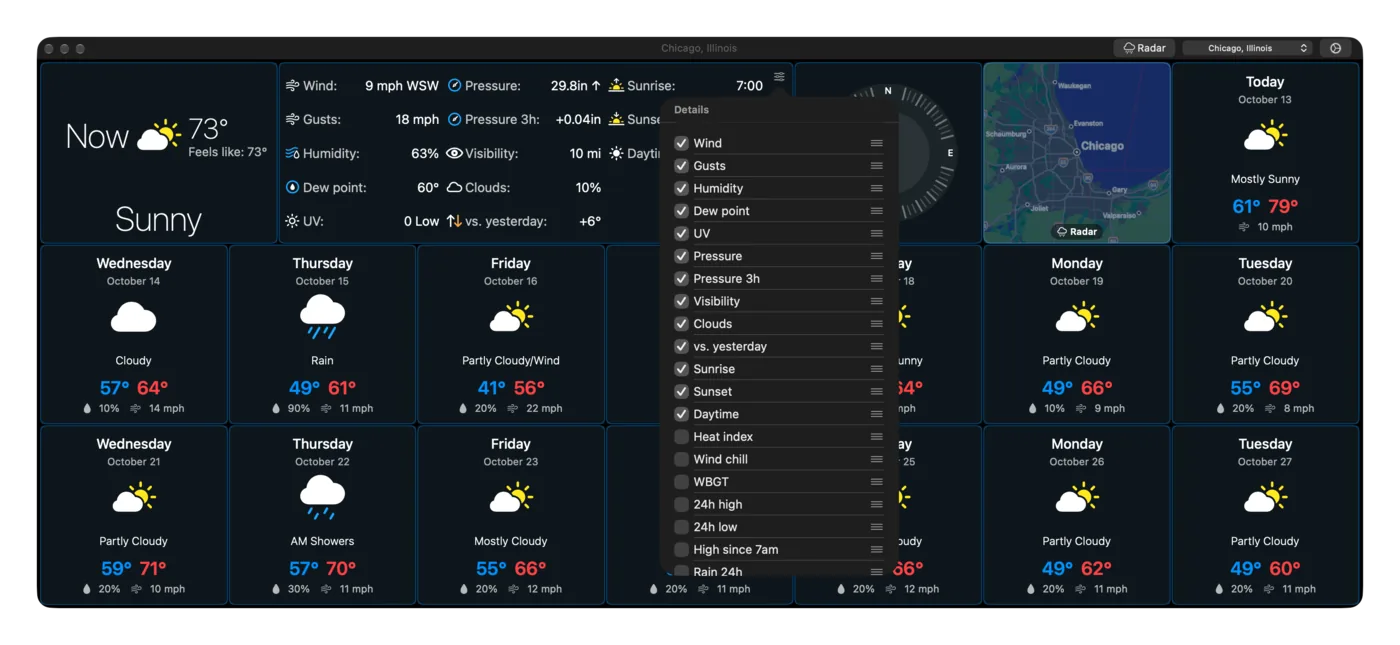
Task: Uncheck the Dew point checkbox
Action: pyautogui.click(x=681, y=211)
